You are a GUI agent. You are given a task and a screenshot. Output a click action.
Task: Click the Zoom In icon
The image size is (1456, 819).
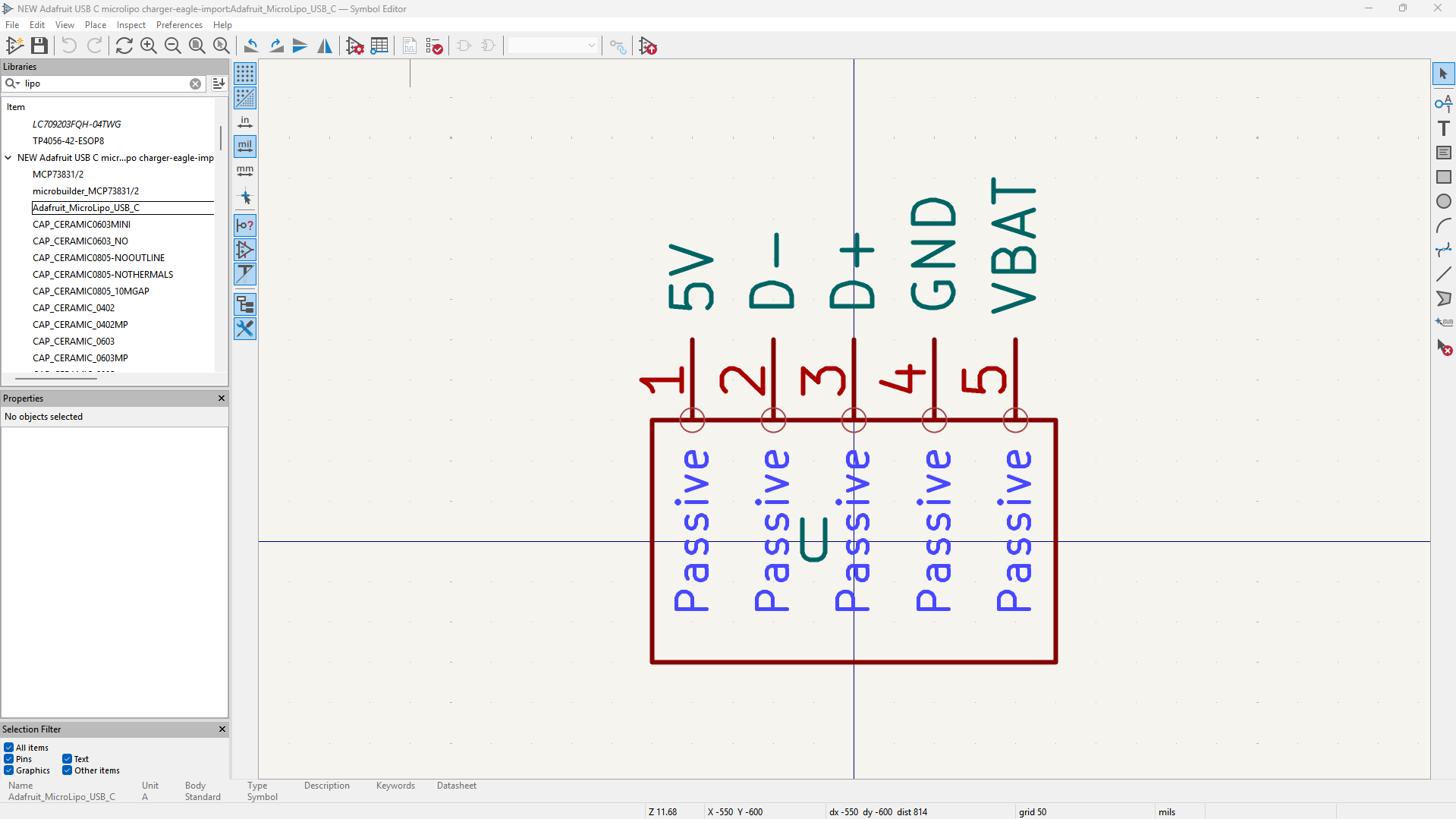coord(149,46)
